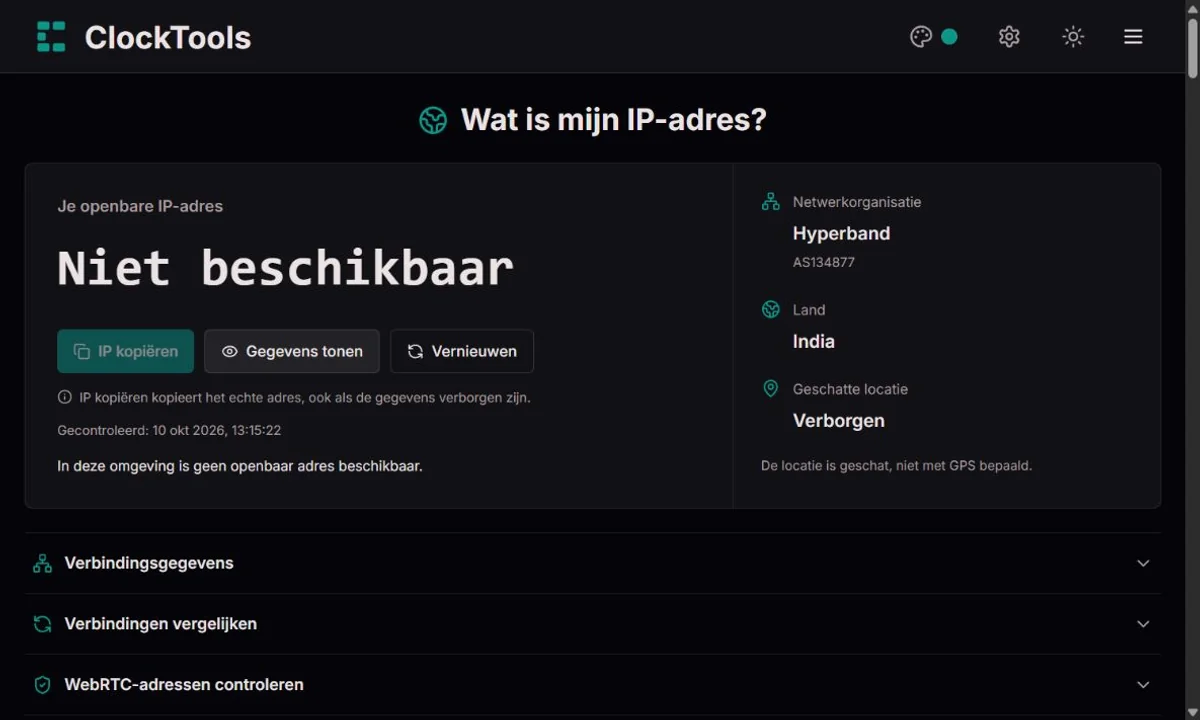Expand Verbindingen vergelijken with its chevron
The height and width of the screenshot is (720, 1200).
(x=1143, y=624)
